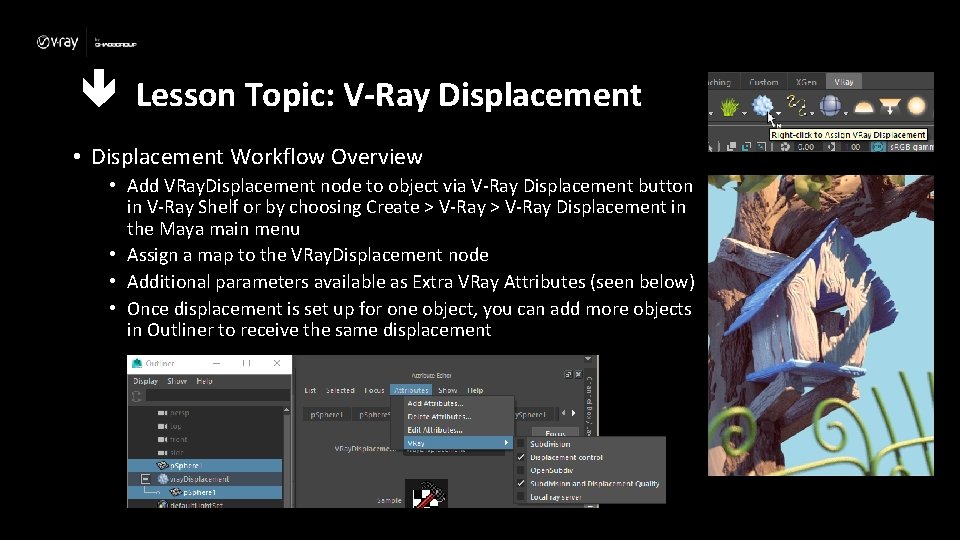Uncheck Subdivision and Displacement Quality
This screenshot has width=960, height=540.
pos(520,484)
